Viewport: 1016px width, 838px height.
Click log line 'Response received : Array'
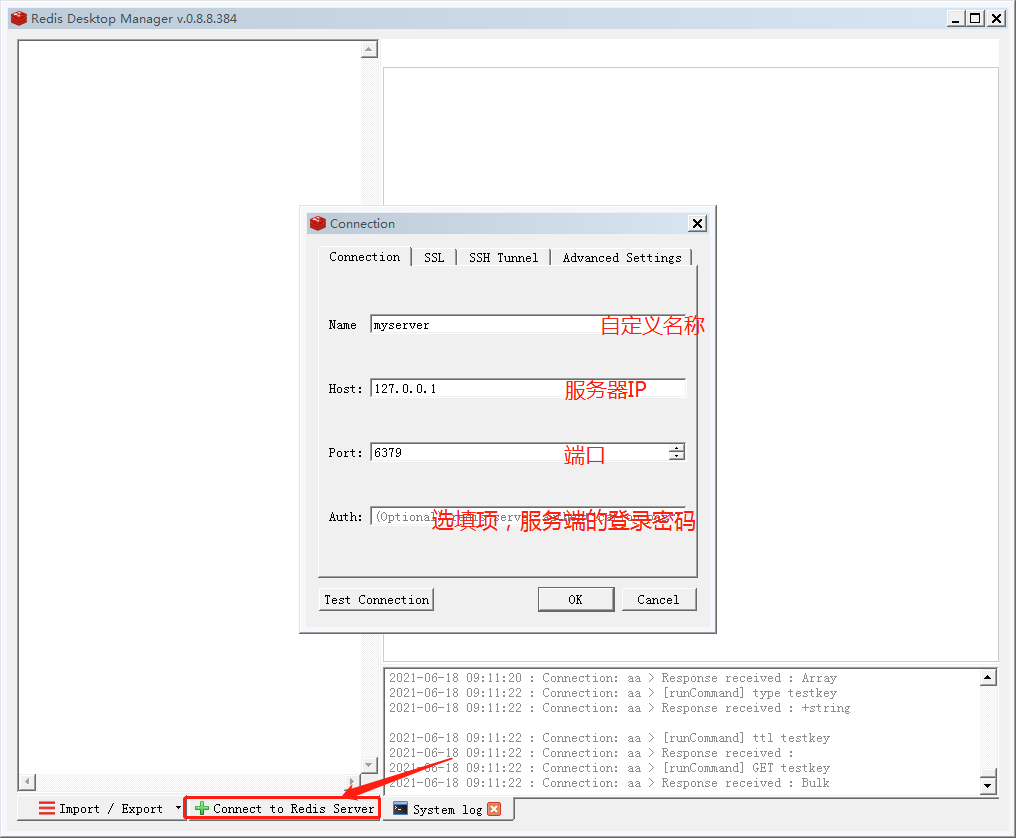pos(612,678)
